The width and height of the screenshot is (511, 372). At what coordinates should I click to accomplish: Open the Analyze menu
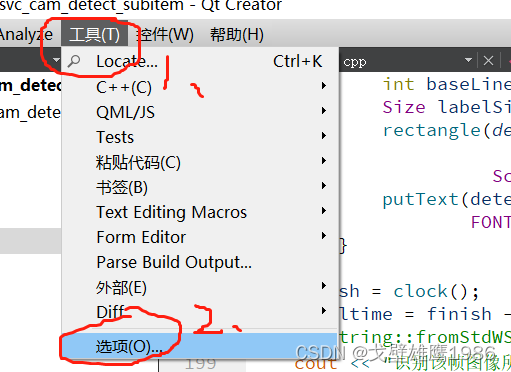[26, 34]
